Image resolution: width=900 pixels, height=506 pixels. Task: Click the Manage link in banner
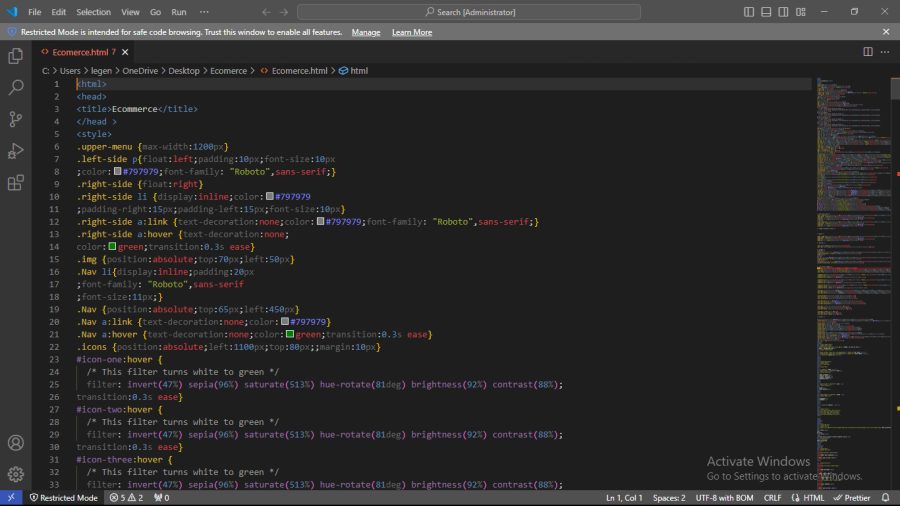pos(366,32)
